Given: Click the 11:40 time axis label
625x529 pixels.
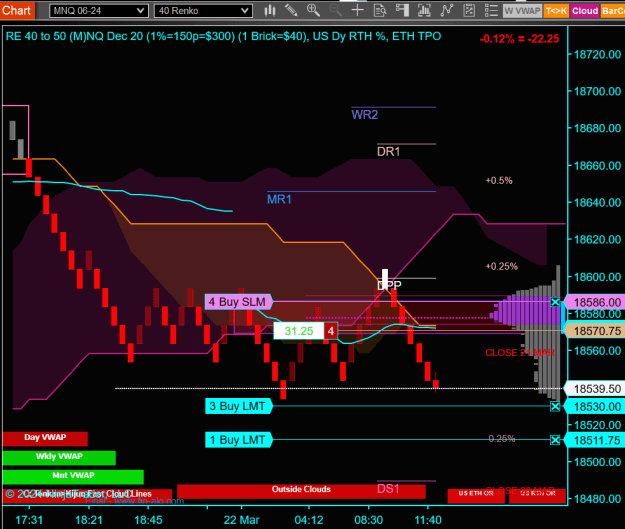Looking at the screenshot, I should click(428, 520).
